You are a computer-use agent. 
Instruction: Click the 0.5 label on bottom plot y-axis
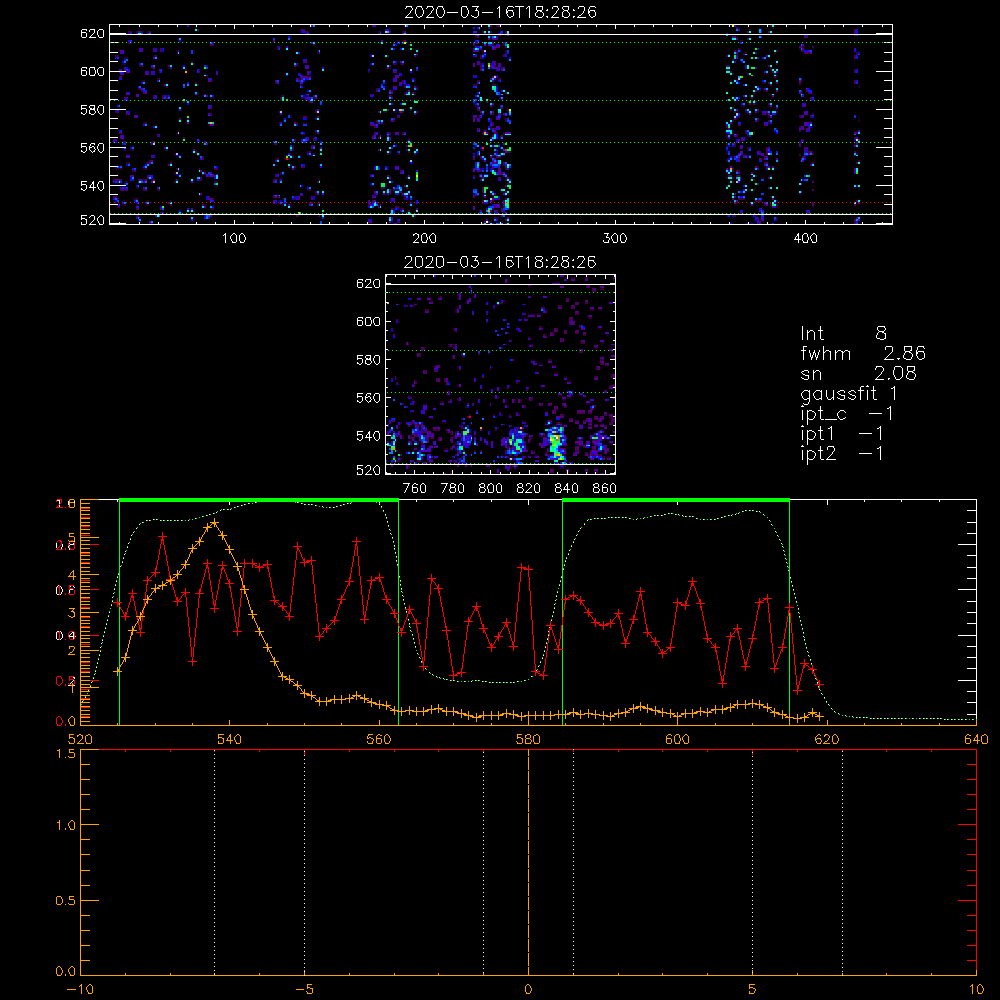(66, 901)
